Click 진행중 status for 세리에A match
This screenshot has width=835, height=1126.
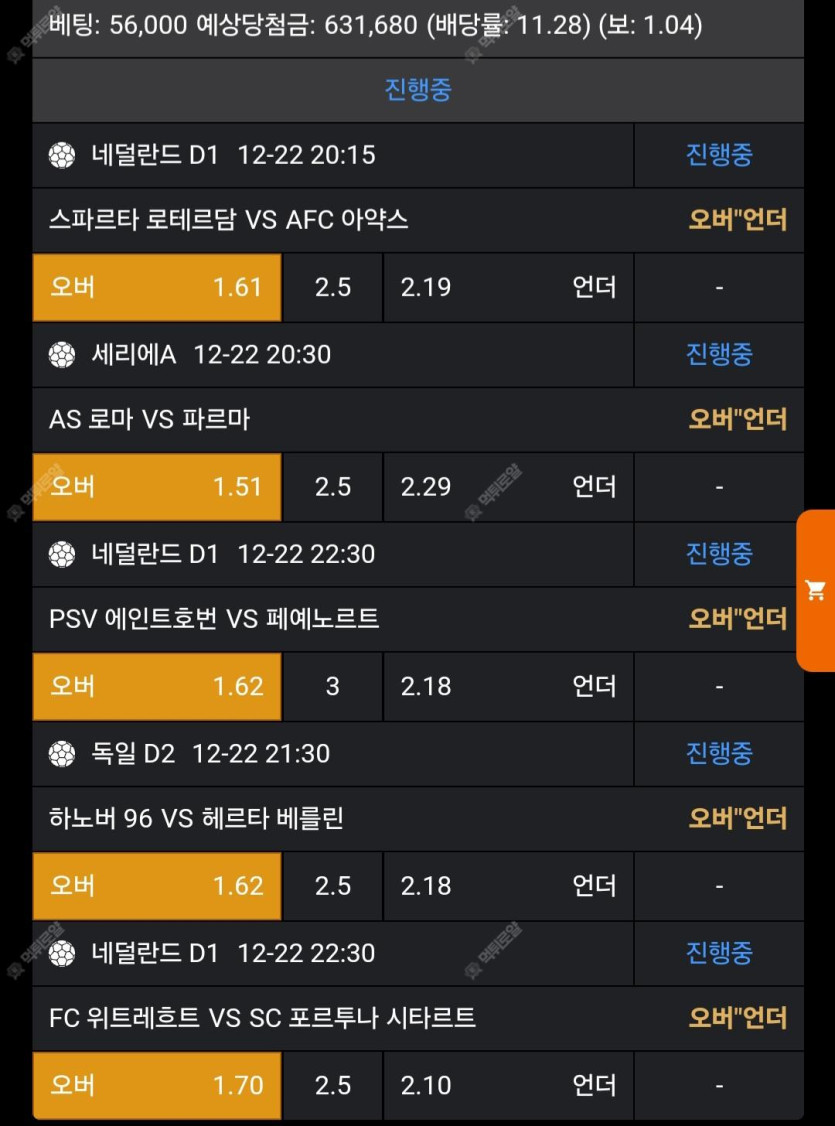click(719, 354)
